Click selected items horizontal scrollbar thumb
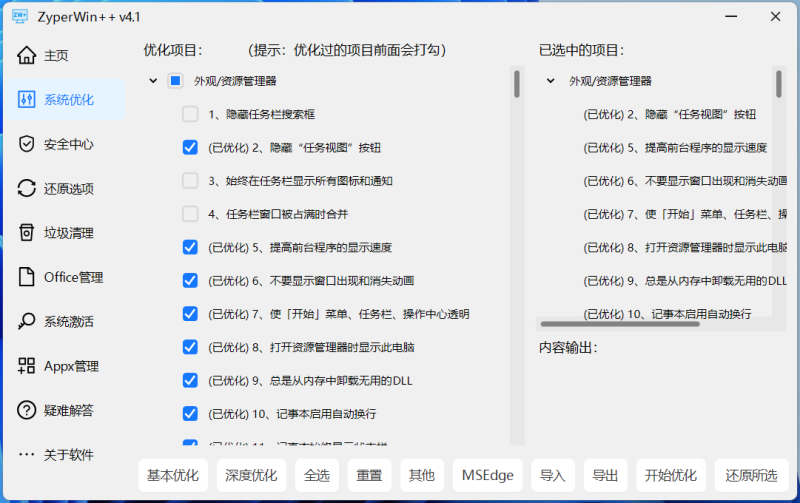 pyautogui.click(x=620, y=324)
